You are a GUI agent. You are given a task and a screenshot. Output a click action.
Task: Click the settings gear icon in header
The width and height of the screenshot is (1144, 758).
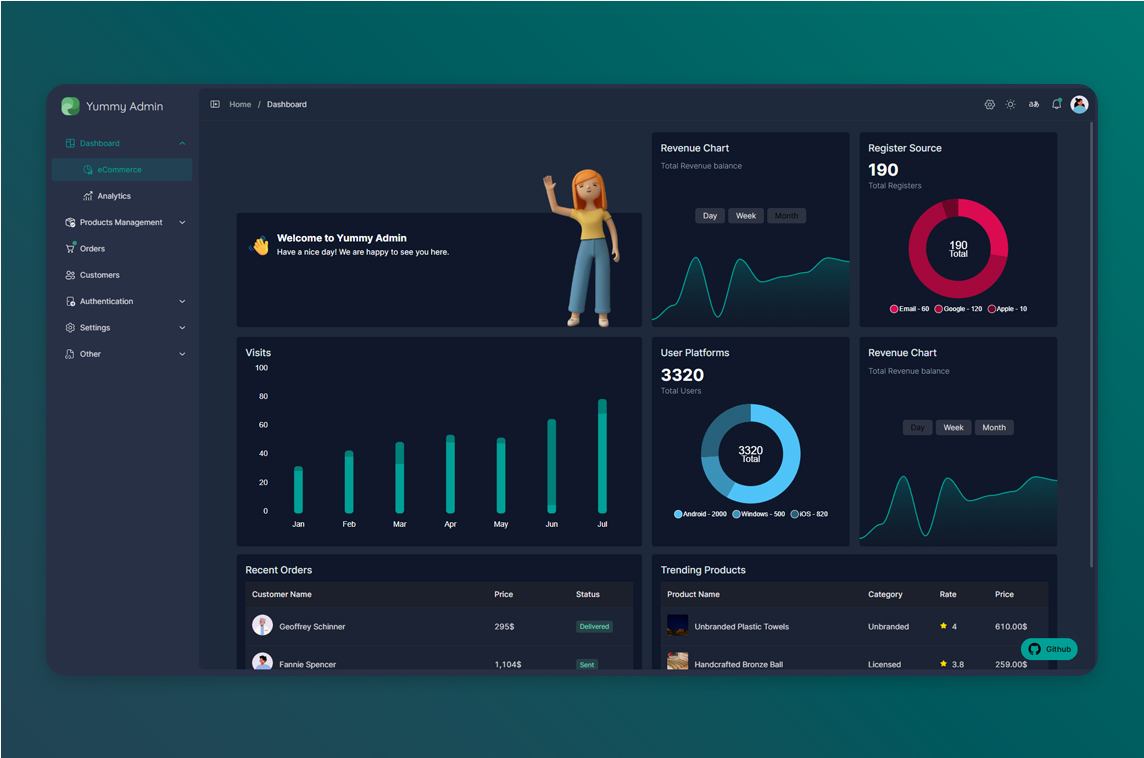tap(989, 104)
